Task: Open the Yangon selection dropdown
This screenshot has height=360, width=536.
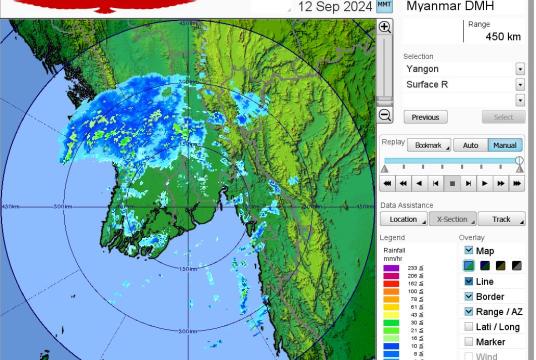Action: [x=520, y=69]
